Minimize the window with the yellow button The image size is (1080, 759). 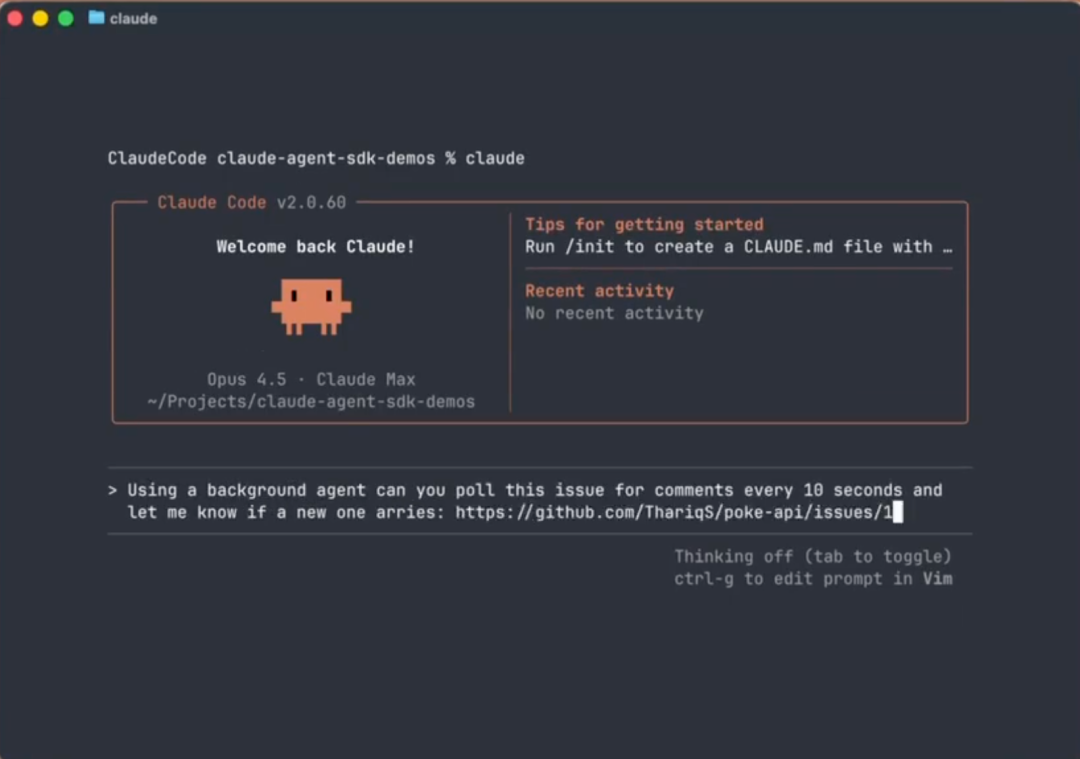[40, 18]
